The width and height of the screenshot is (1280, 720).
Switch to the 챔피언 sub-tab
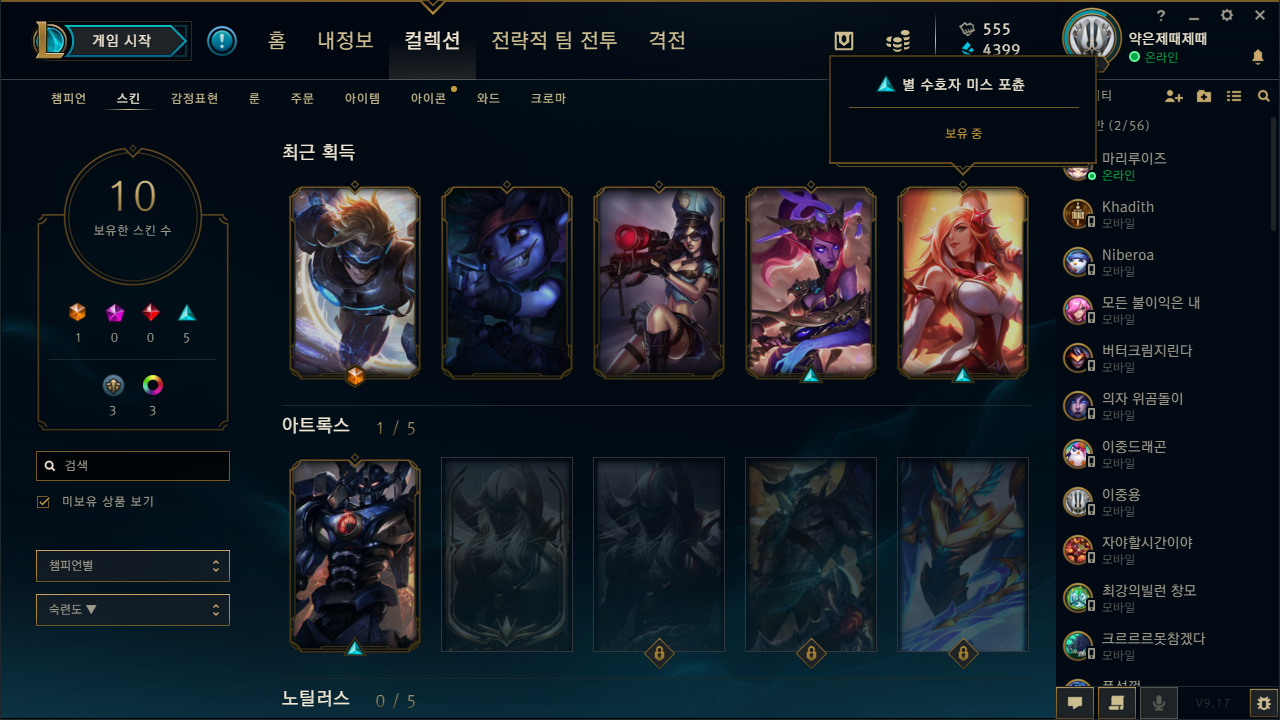69,98
